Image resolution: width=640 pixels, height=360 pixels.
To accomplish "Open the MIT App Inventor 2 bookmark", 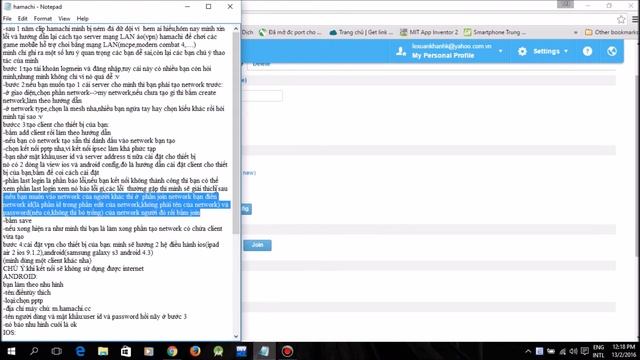I will 429,32.
